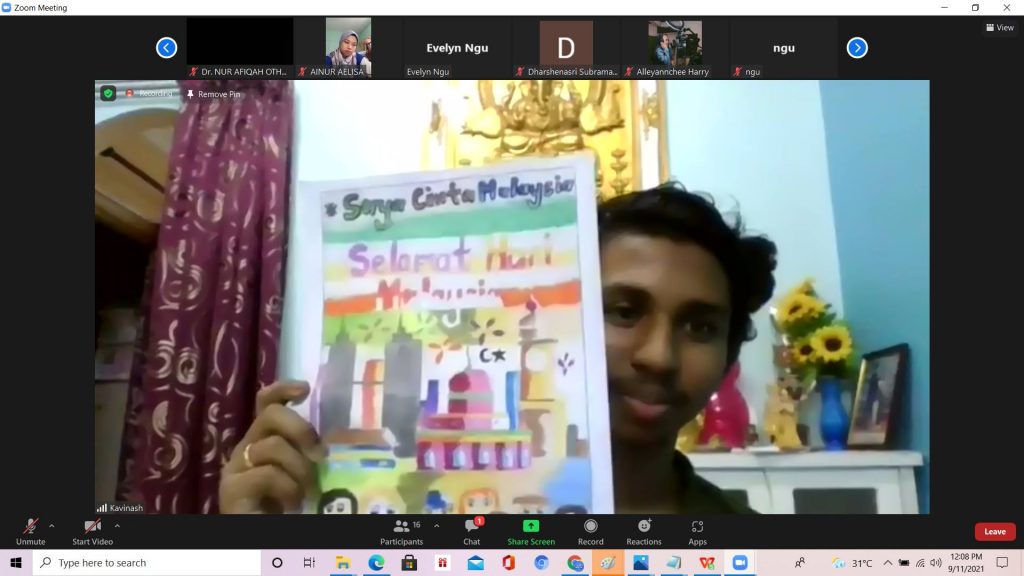Open Microsoft Edge from the taskbar
Screen dimensions: 1024x576
coord(376,563)
